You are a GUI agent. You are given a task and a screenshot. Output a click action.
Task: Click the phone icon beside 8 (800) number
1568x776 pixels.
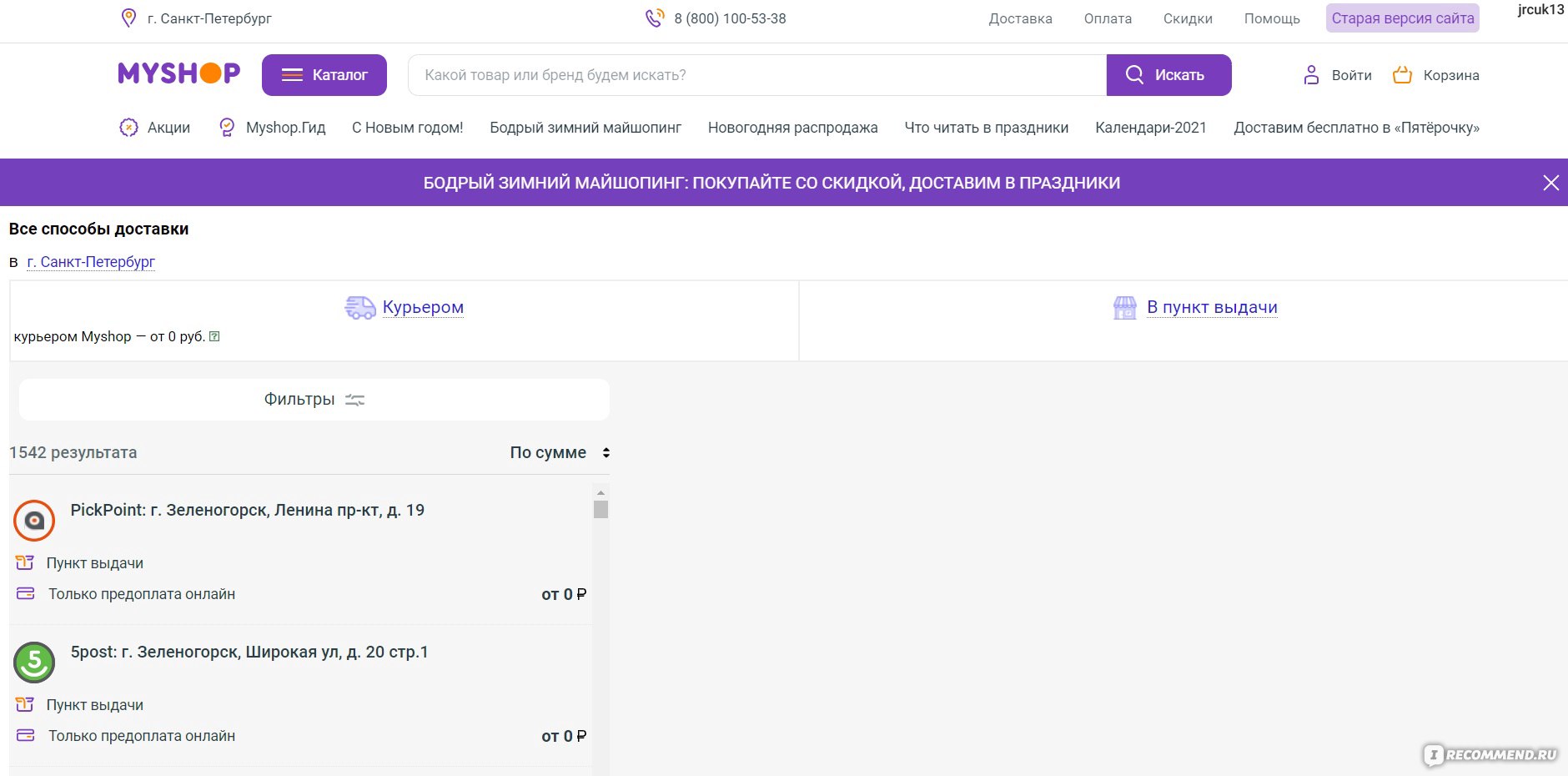click(655, 18)
